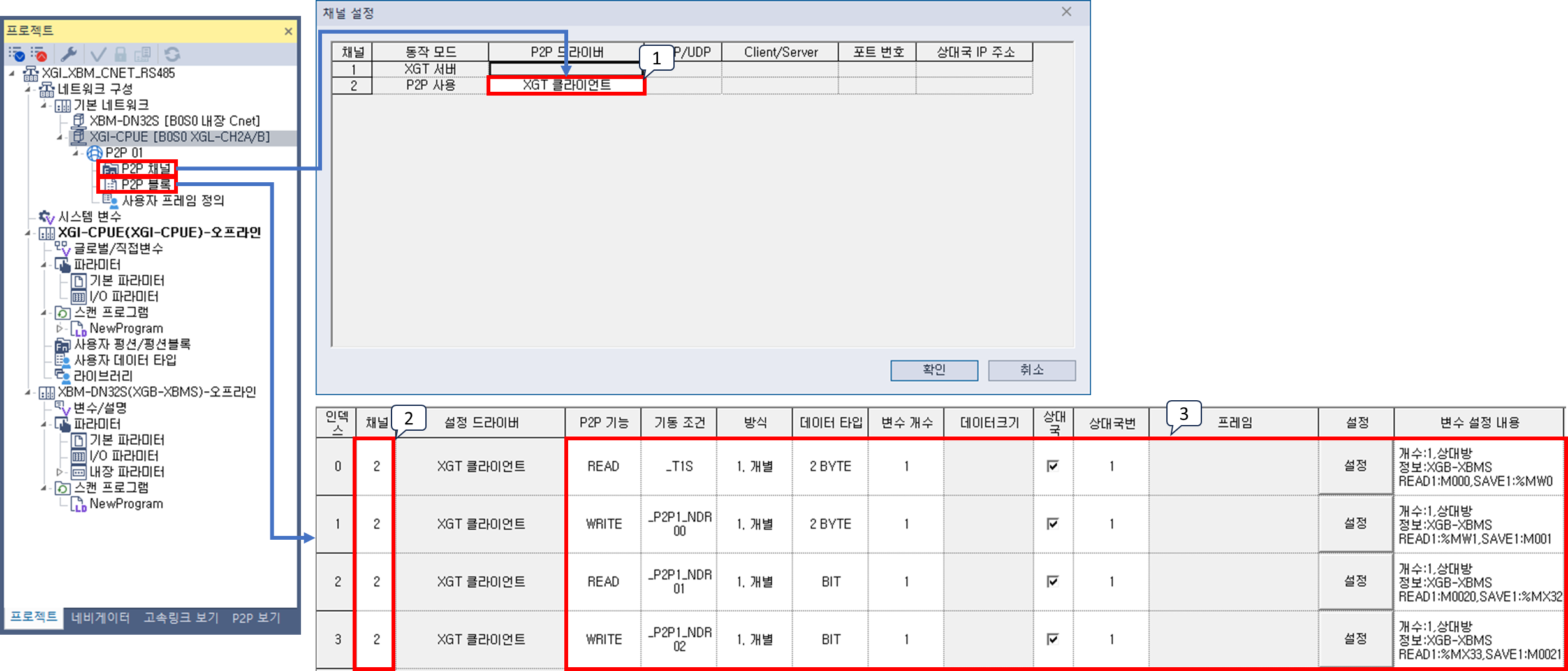The image size is (1568, 671).
Task: Uncheck 상대국 on the WRITE _P2P1_NDR00 row
Action: coord(1053,524)
